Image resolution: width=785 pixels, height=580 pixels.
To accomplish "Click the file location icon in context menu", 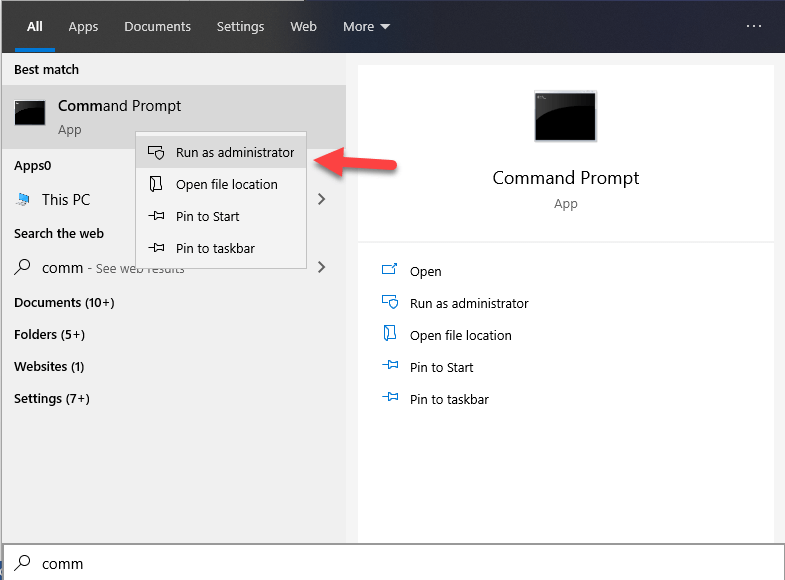I will pyautogui.click(x=156, y=184).
